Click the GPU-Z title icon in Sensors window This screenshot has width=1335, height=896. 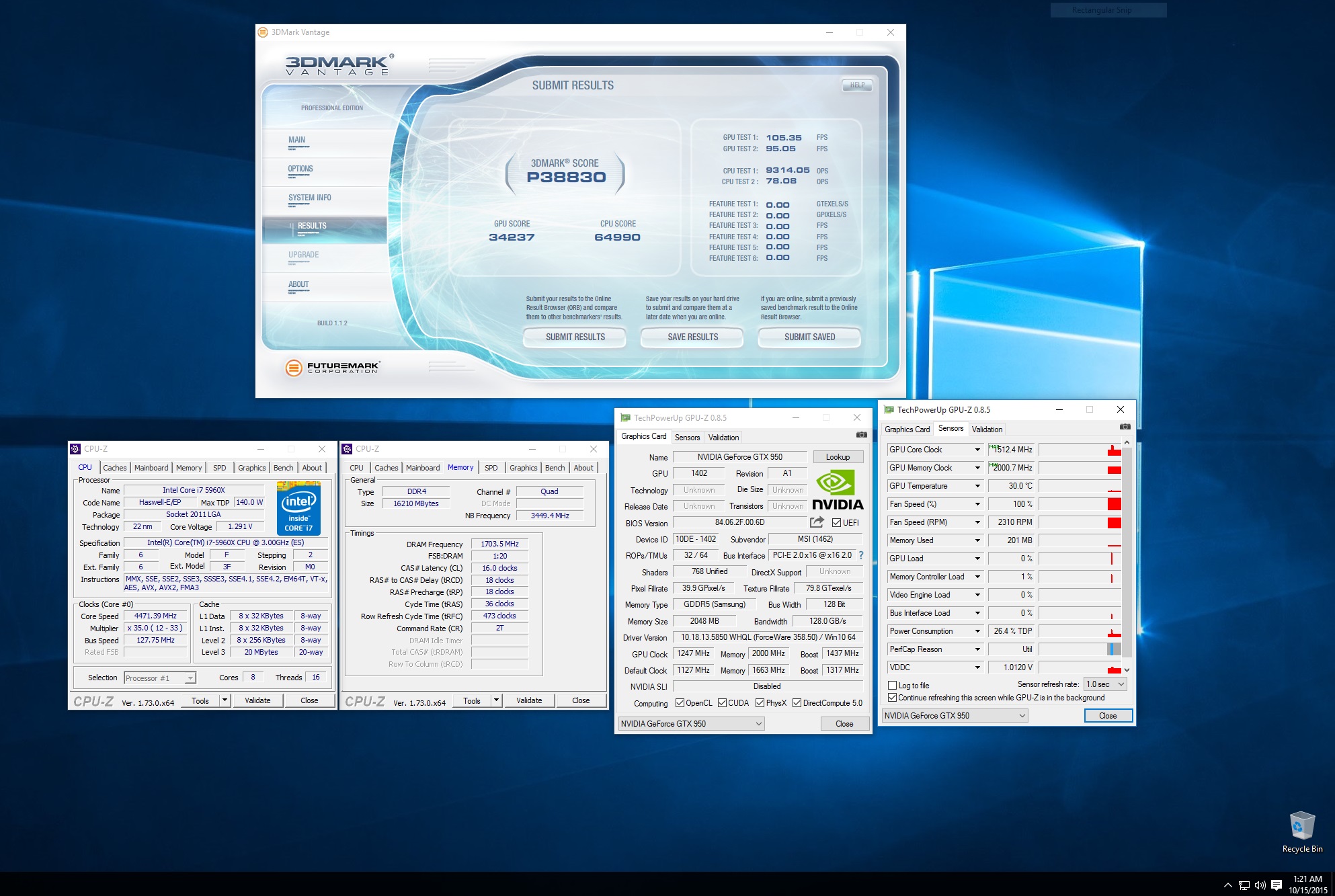tap(889, 409)
